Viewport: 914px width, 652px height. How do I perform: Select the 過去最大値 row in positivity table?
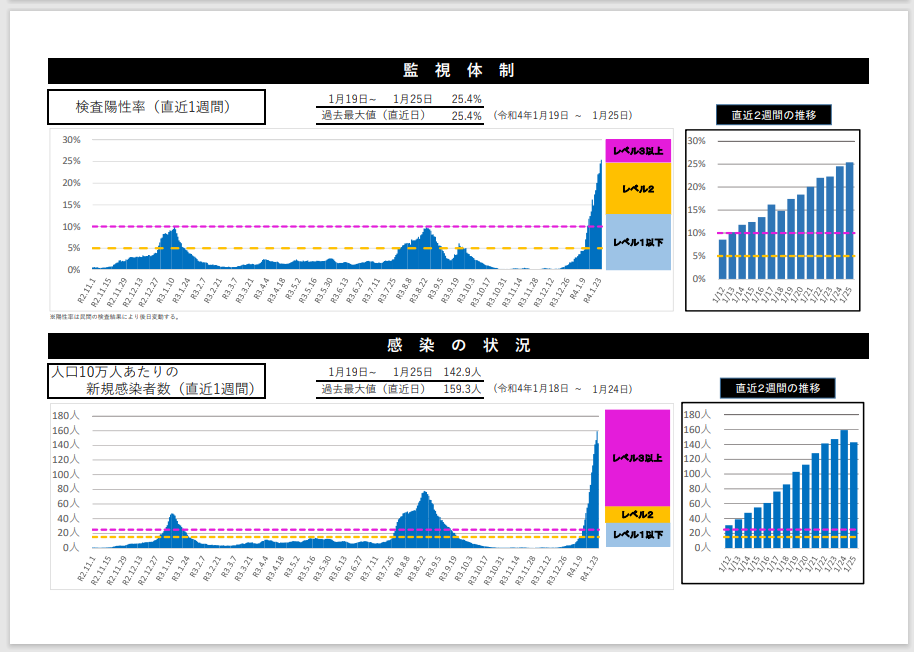(400, 116)
